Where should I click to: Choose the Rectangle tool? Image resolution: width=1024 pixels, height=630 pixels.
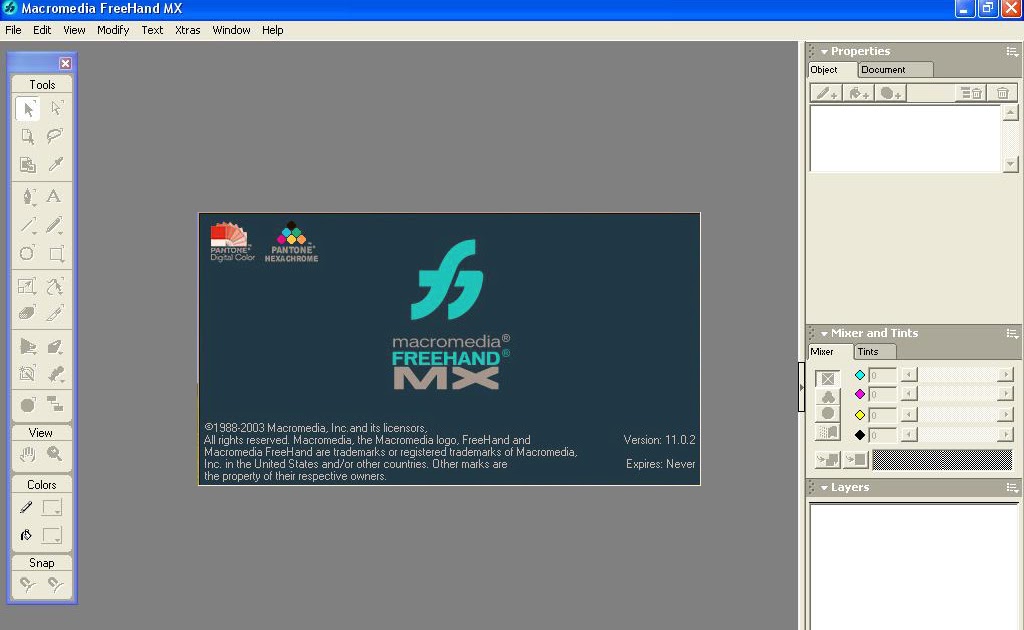point(56,253)
